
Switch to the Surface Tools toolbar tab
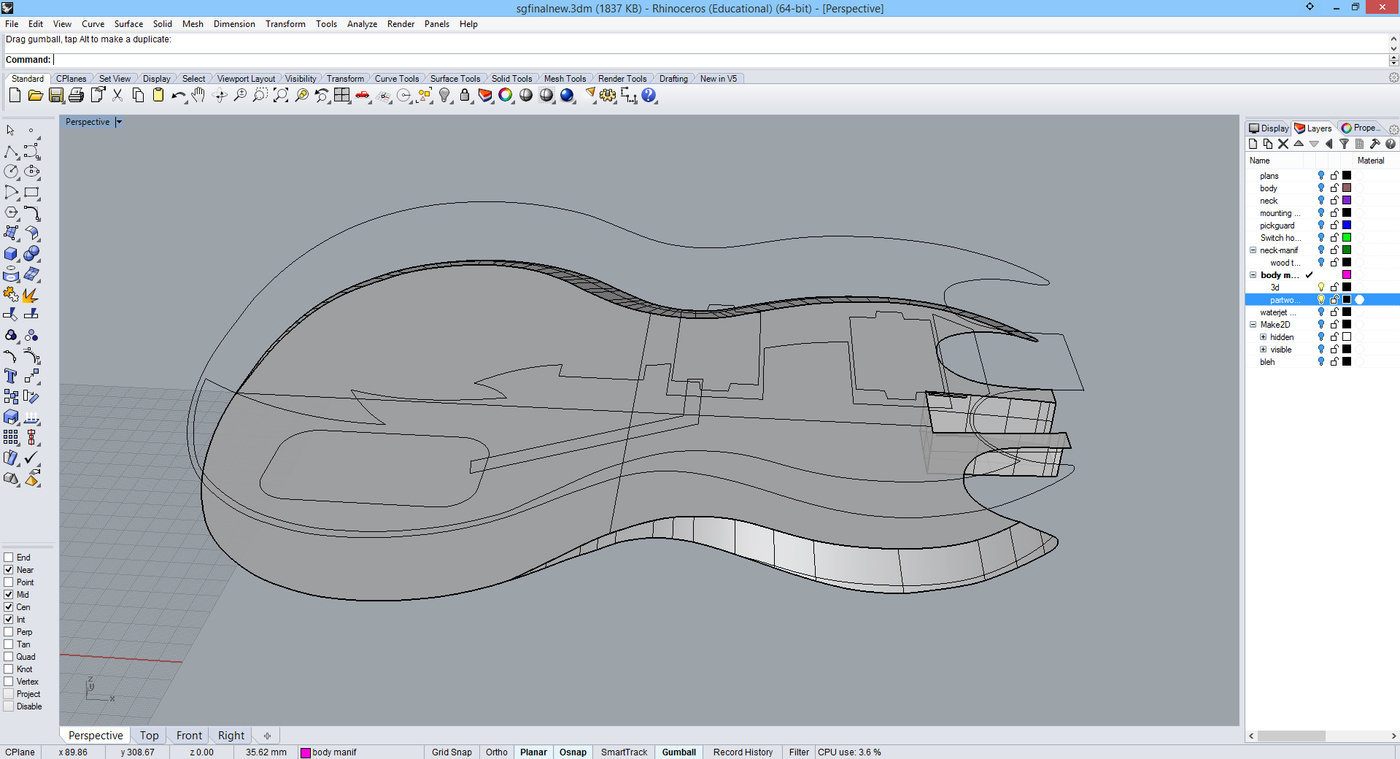coord(456,78)
